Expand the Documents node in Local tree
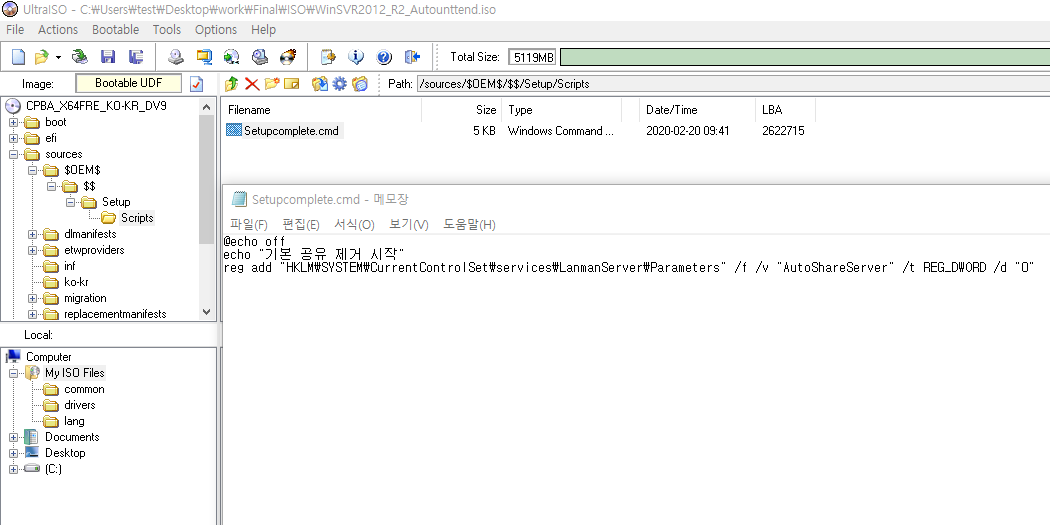Screen dimensions: 1050x525 [13, 437]
